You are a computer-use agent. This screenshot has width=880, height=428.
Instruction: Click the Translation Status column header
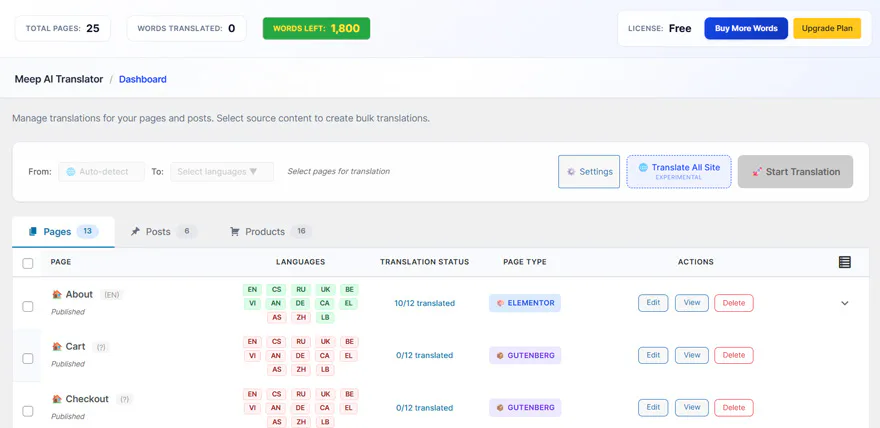tap(424, 262)
